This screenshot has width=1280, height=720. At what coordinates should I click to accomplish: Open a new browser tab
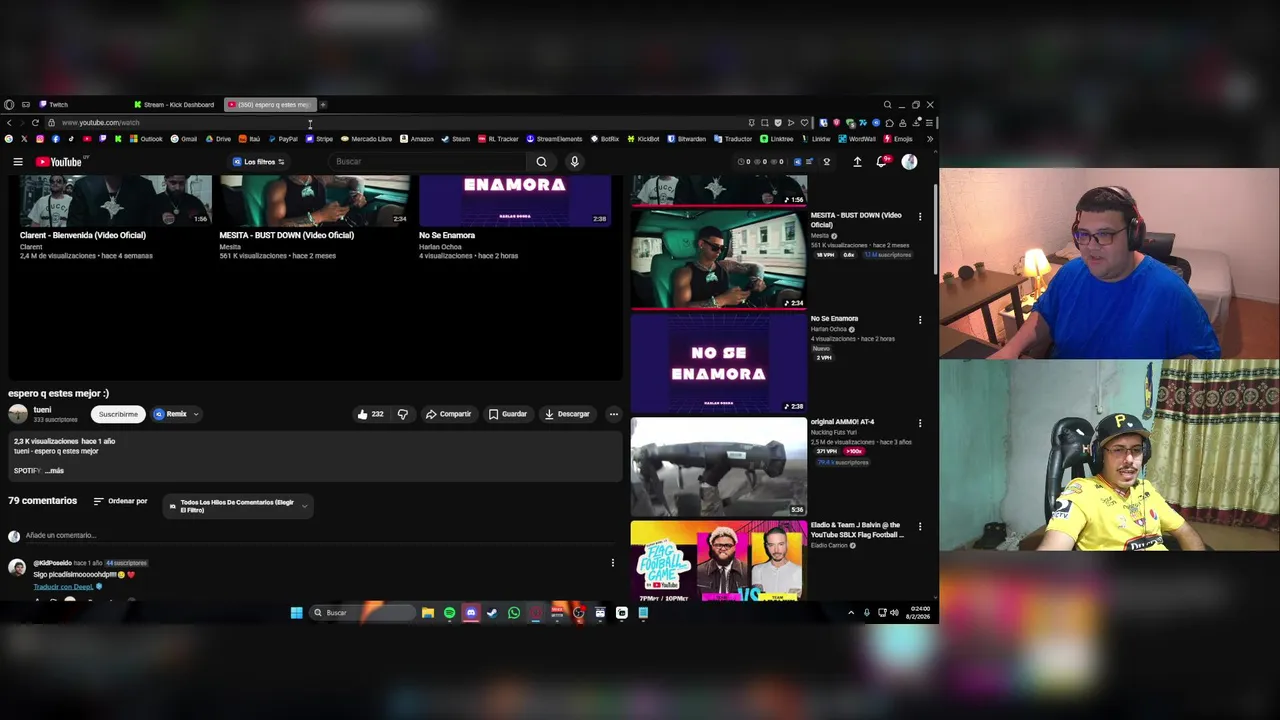tap(323, 105)
